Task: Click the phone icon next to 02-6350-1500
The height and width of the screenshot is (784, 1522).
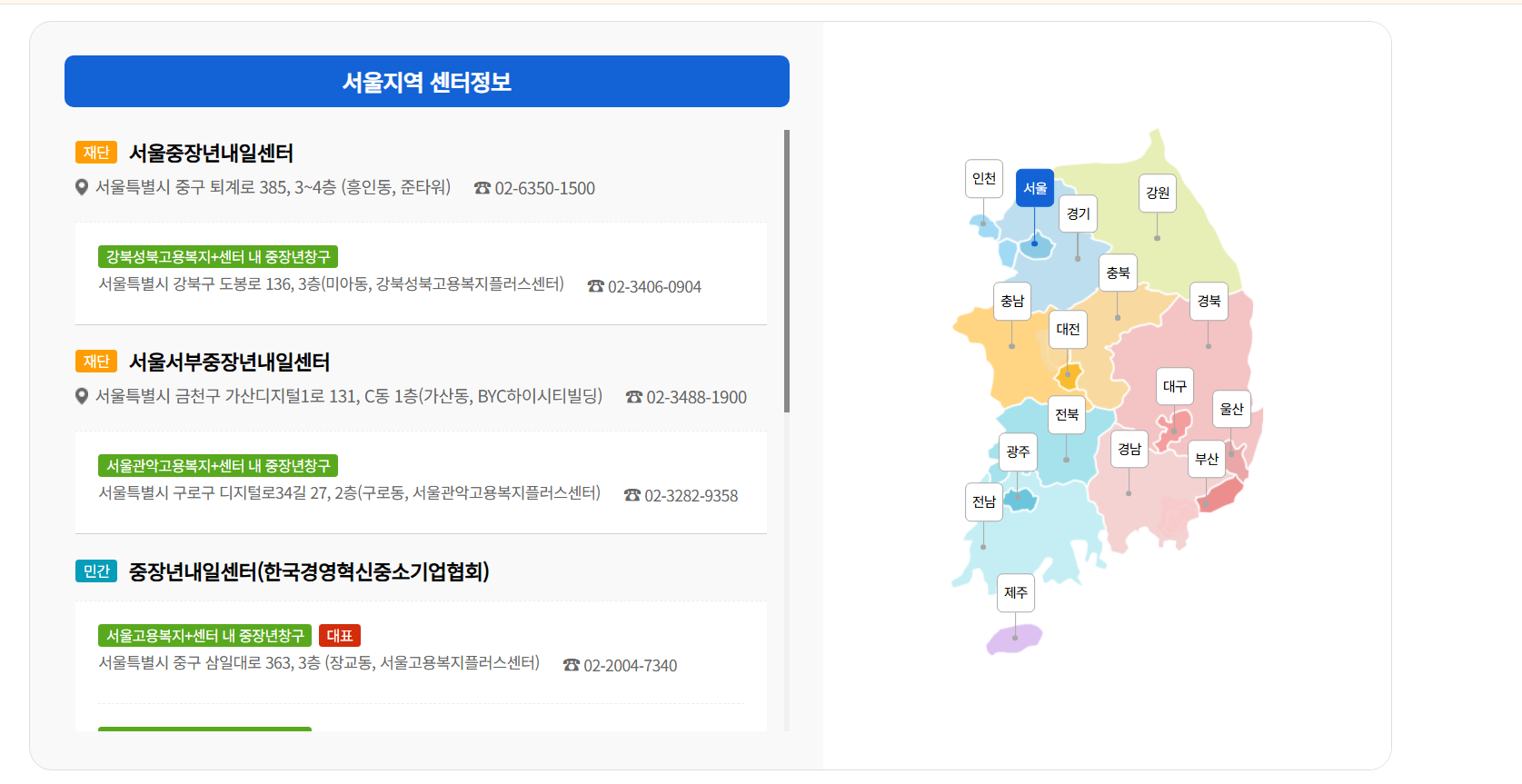Action: (x=482, y=188)
